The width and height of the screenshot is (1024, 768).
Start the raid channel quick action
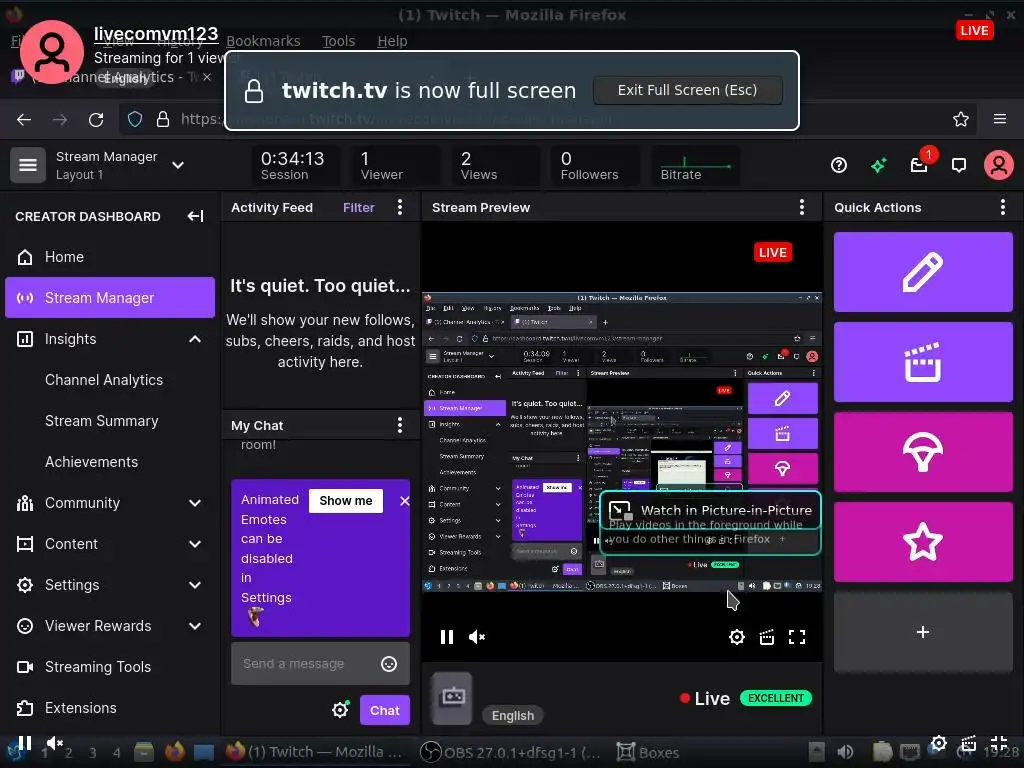[x=922, y=452]
